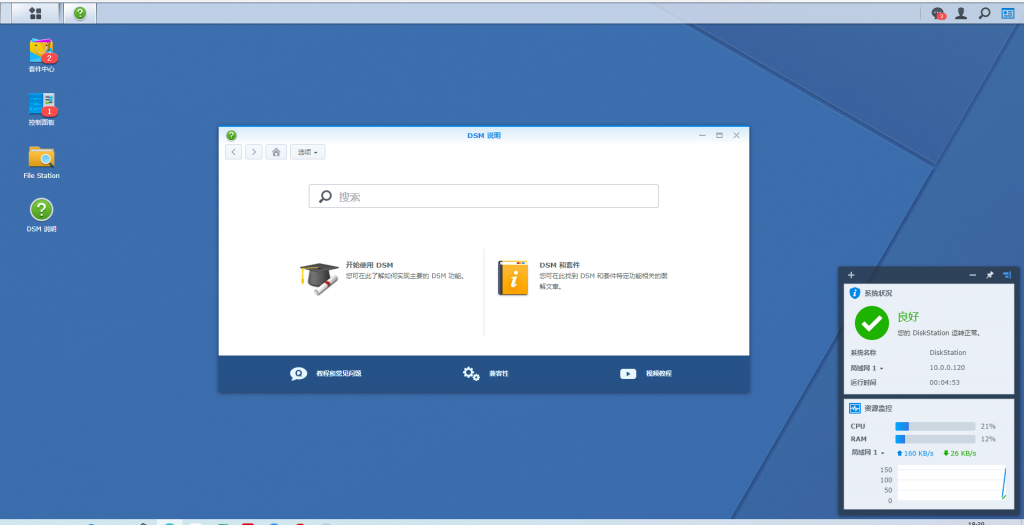Minimize the widgets panel

972,275
